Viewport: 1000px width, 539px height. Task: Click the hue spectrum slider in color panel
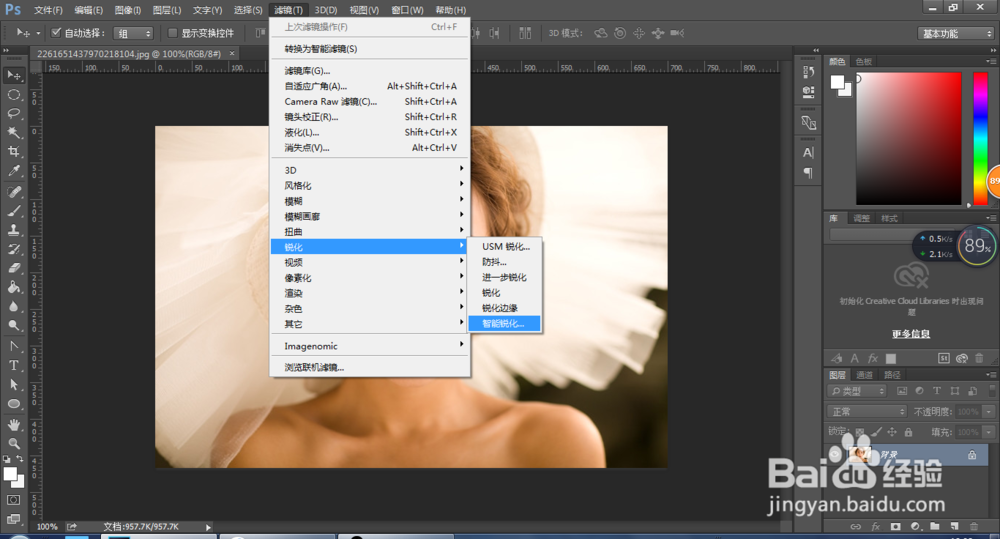click(980, 138)
